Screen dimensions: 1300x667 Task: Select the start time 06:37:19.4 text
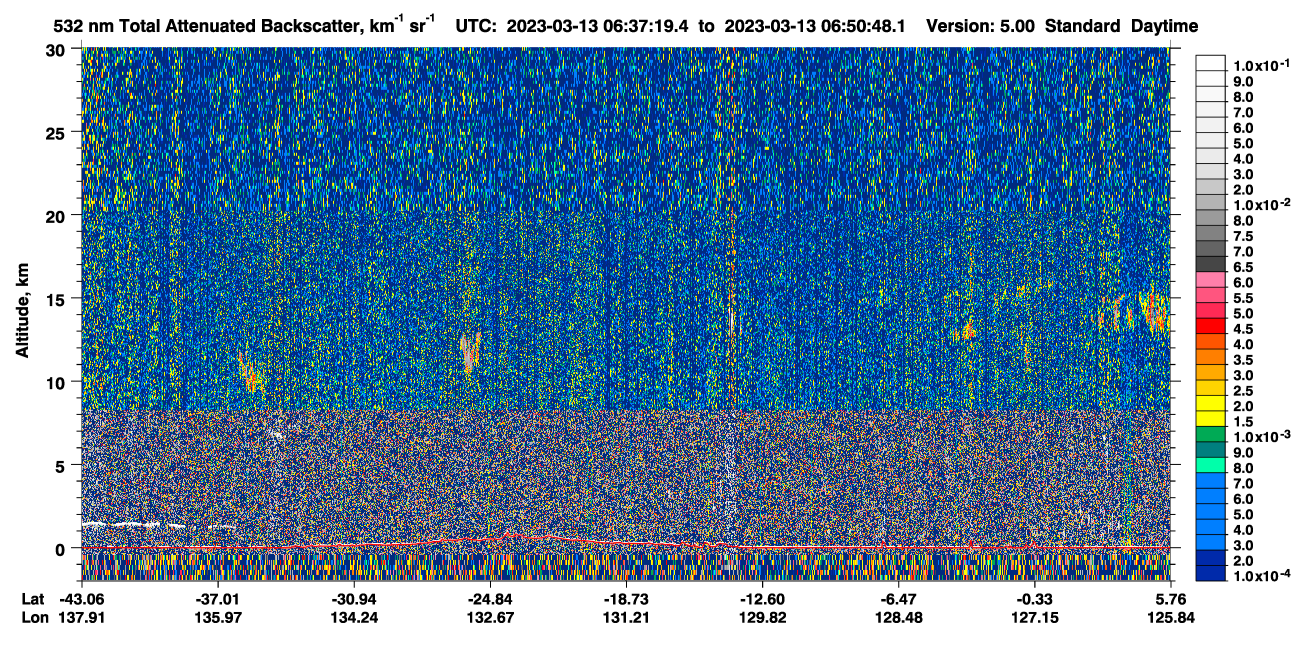click(645, 27)
